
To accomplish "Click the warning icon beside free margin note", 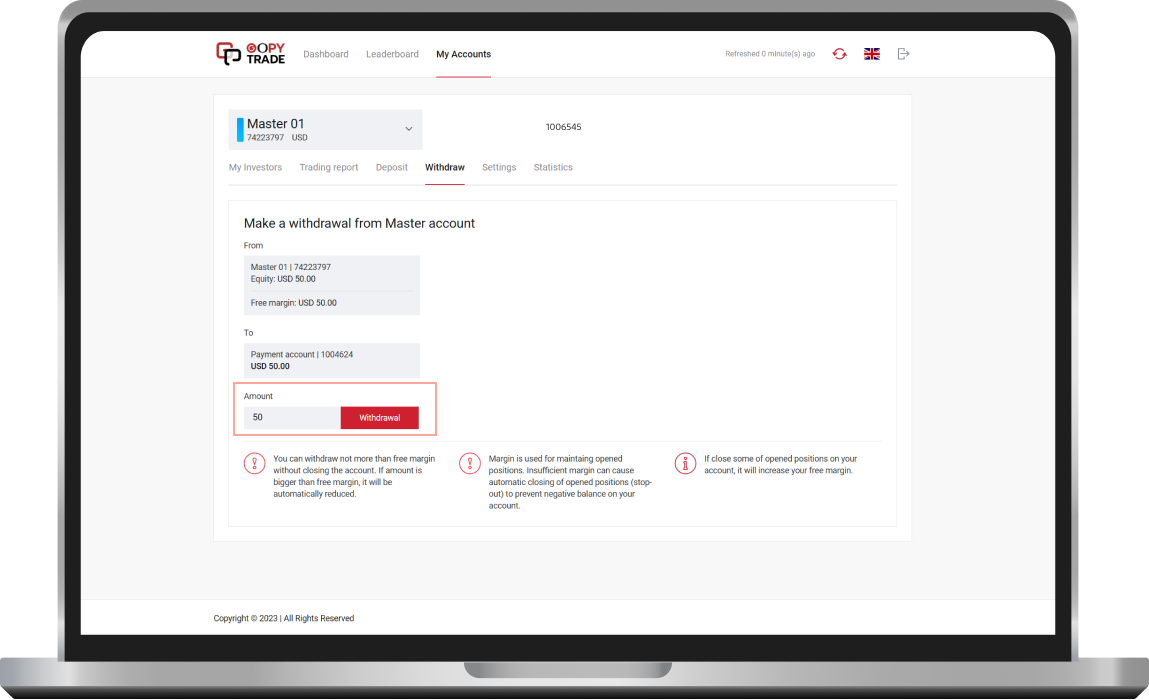I will pos(254,463).
